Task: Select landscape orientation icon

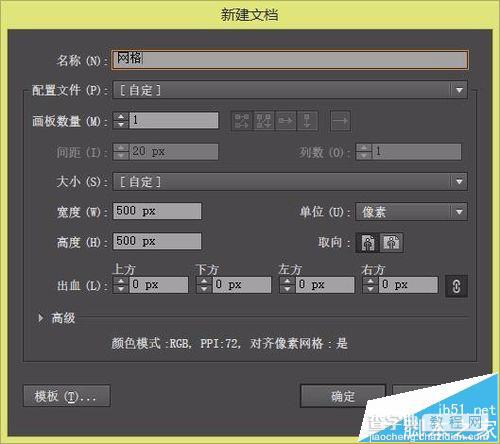Action: 392,242
